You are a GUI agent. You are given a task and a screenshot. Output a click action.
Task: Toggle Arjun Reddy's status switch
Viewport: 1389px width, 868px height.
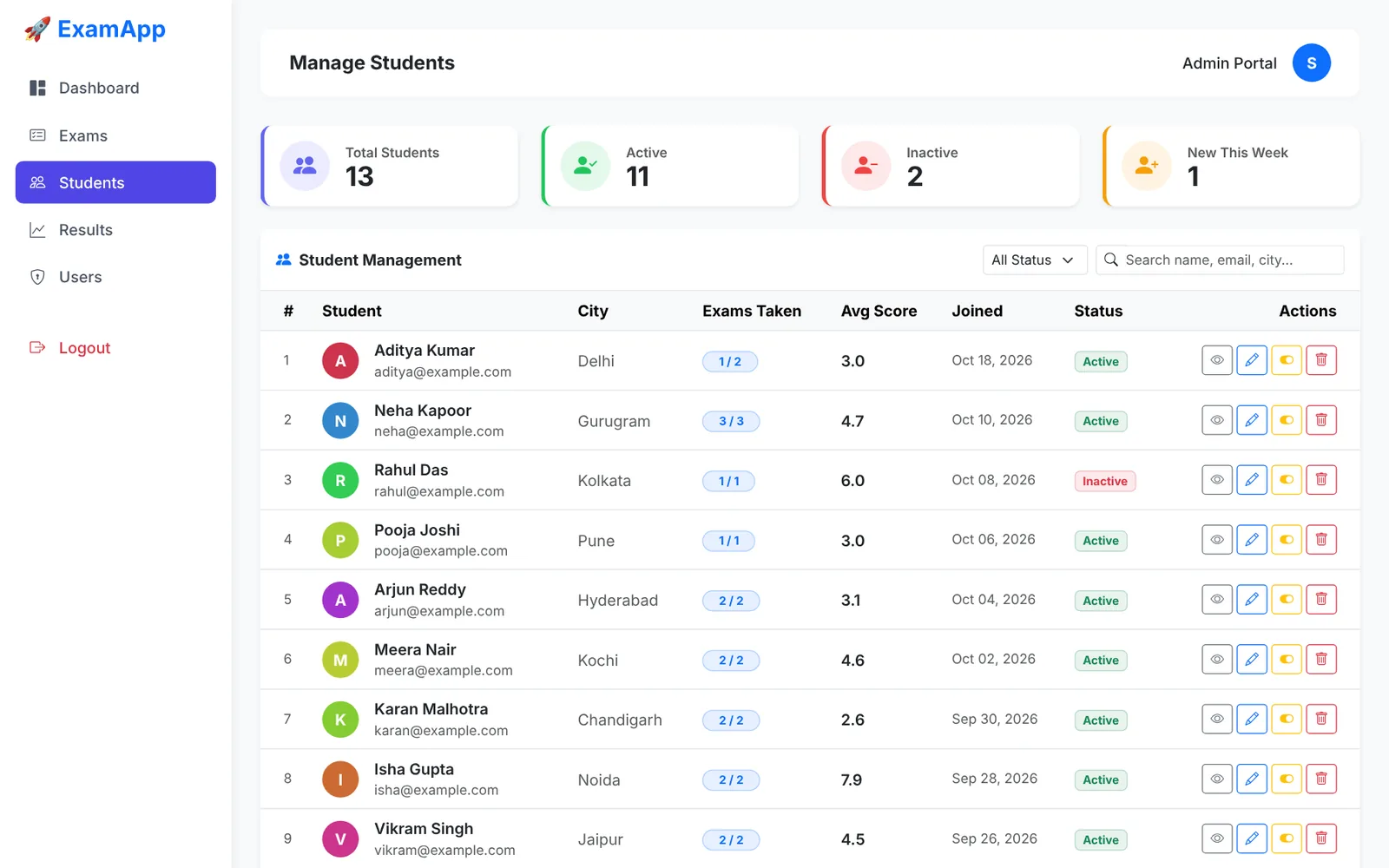coord(1287,599)
